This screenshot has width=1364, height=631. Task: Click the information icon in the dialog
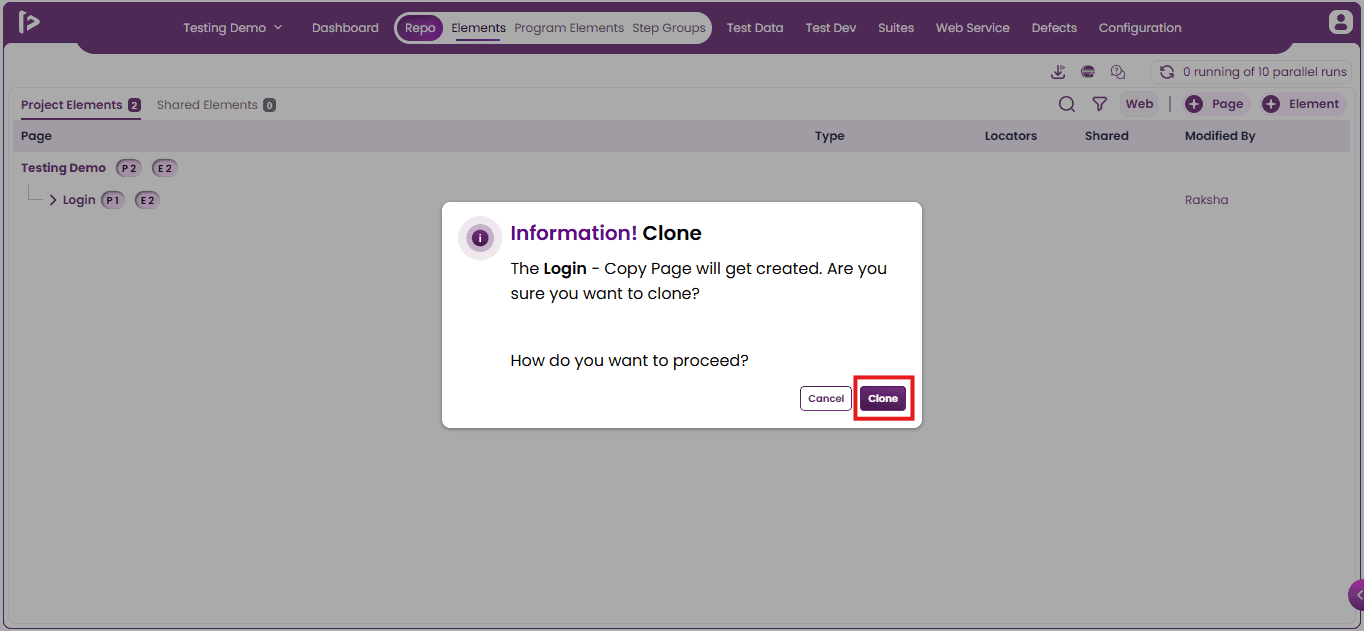click(480, 238)
